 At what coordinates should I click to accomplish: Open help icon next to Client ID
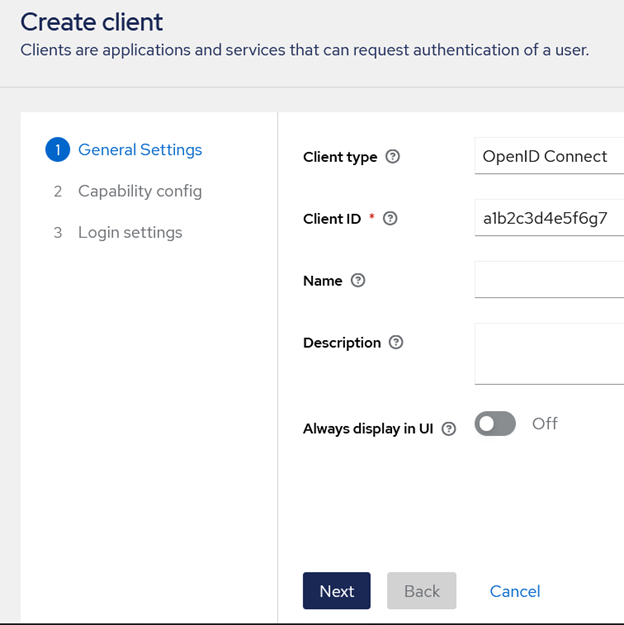pyautogui.click(x=390, y=218)
